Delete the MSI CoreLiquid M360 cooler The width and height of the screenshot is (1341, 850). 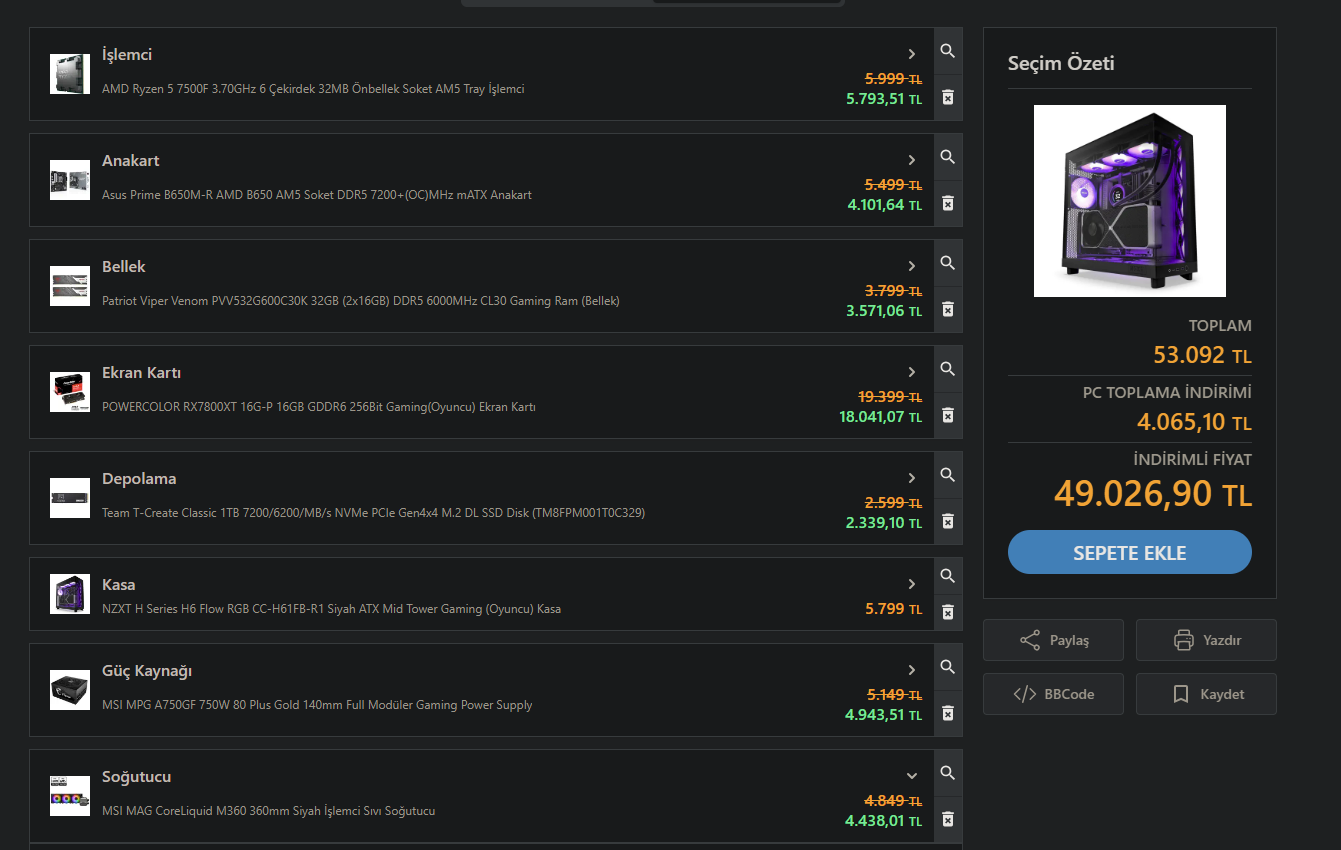coord(947,819)
